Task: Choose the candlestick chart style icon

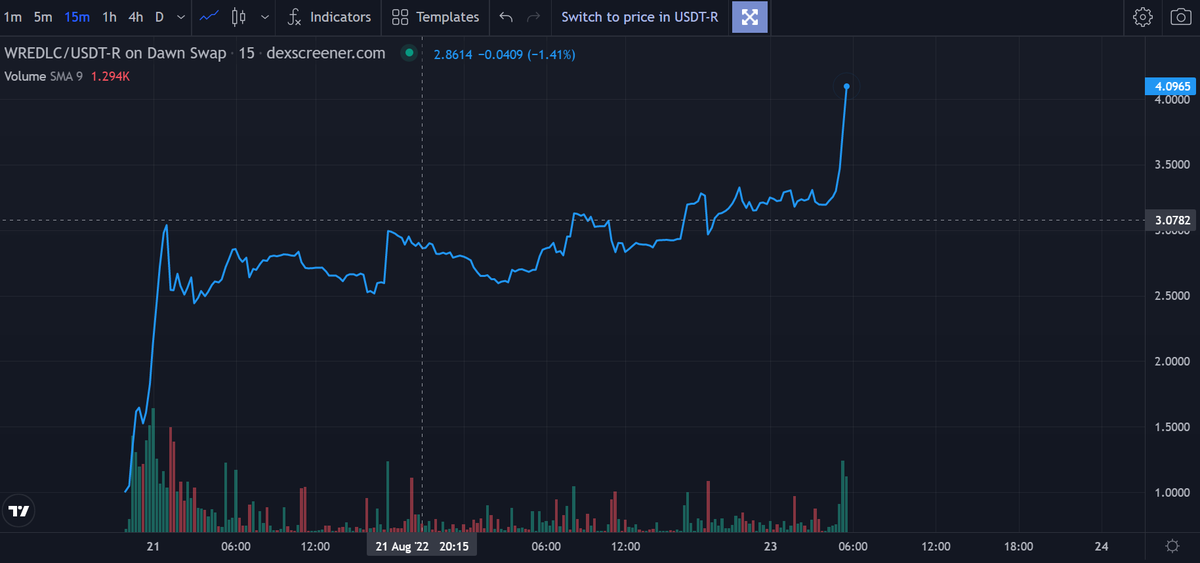Action: point(238,17)
